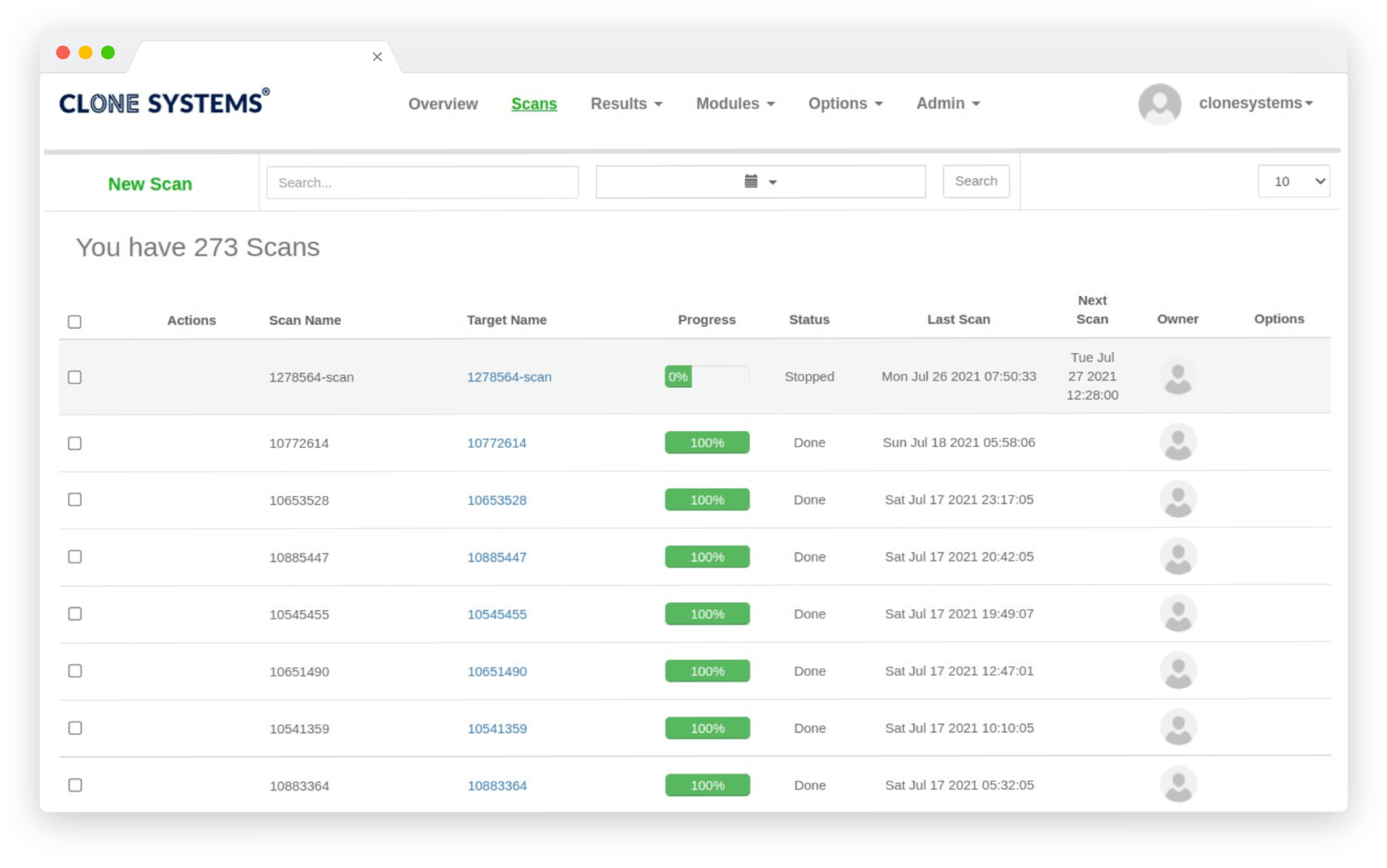
Task: Click owner avatar for scan 10772614
Action: point(1178,442)
